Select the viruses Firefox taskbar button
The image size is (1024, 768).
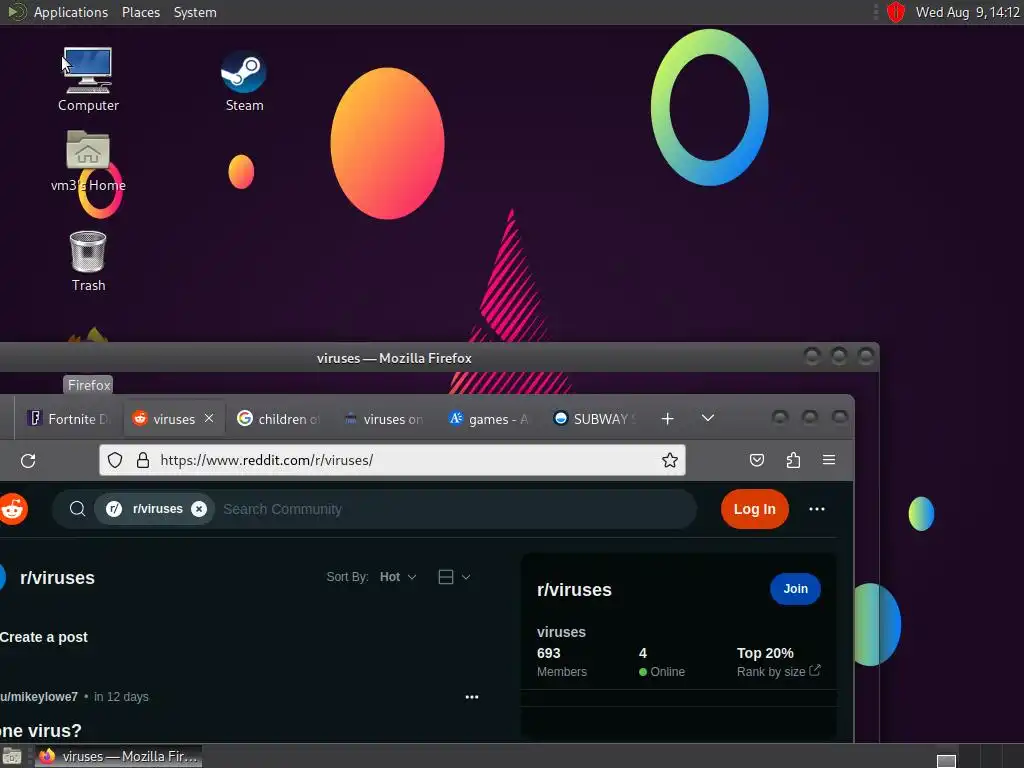118,756
